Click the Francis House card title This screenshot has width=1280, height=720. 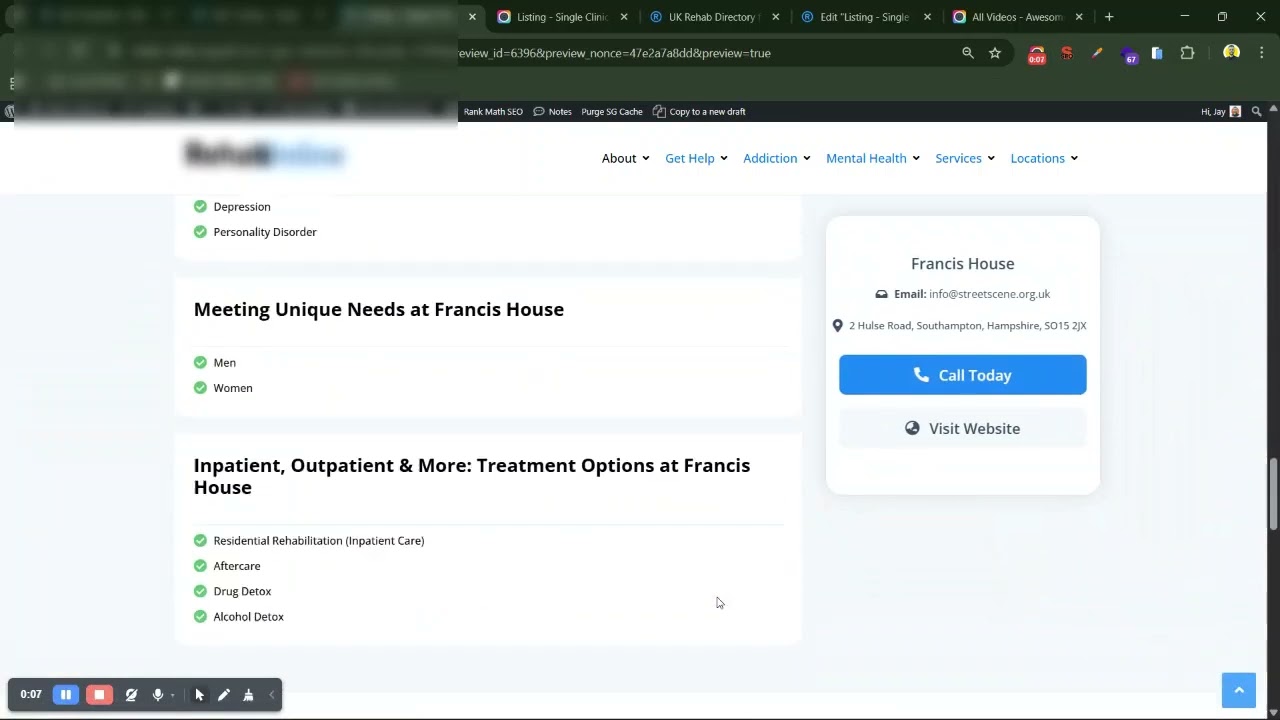962,264
